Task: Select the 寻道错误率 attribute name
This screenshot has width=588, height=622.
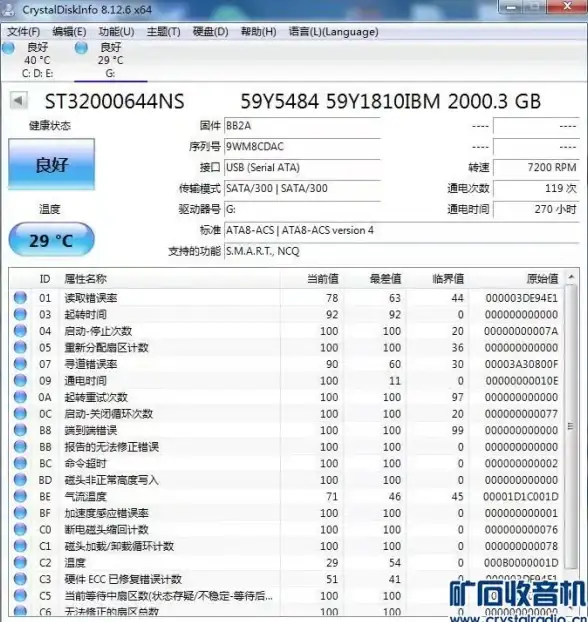Action: click(x=91, y=364)
